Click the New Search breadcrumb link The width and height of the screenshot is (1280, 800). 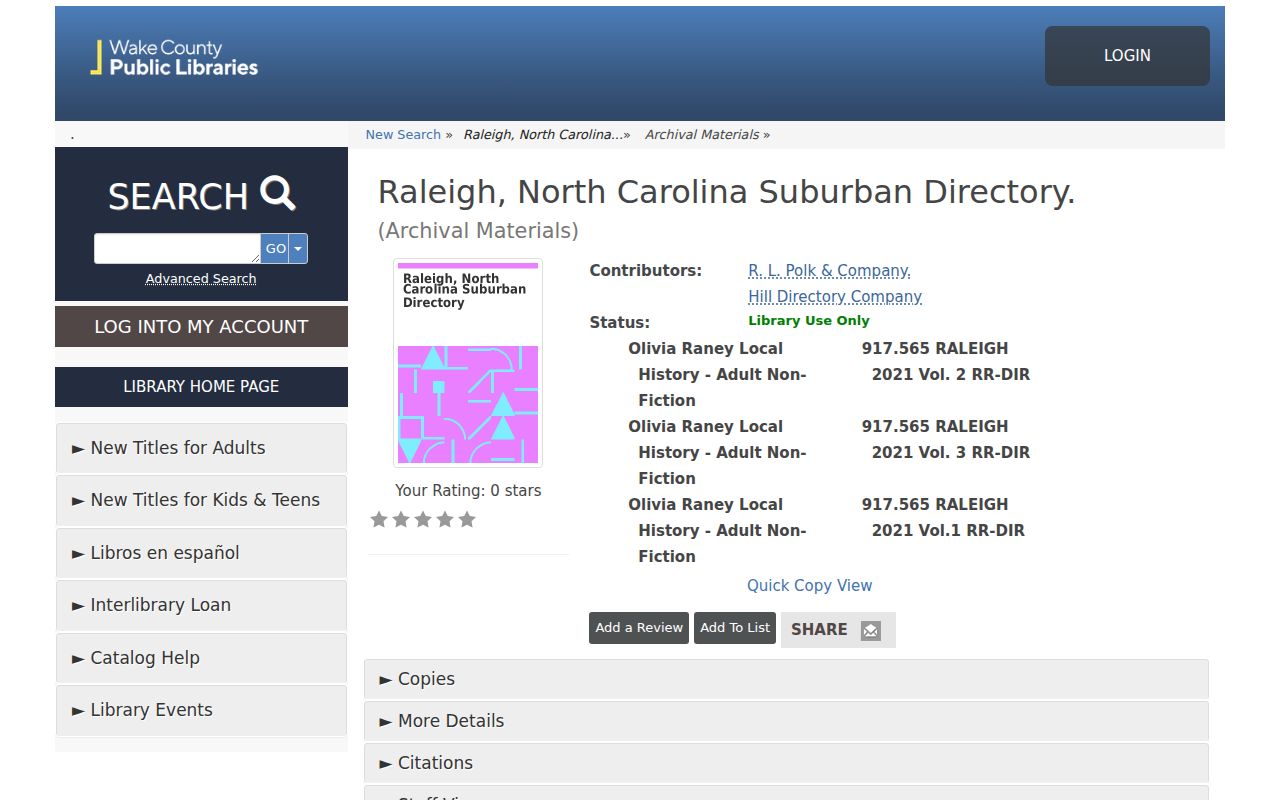tap(403, 135)
